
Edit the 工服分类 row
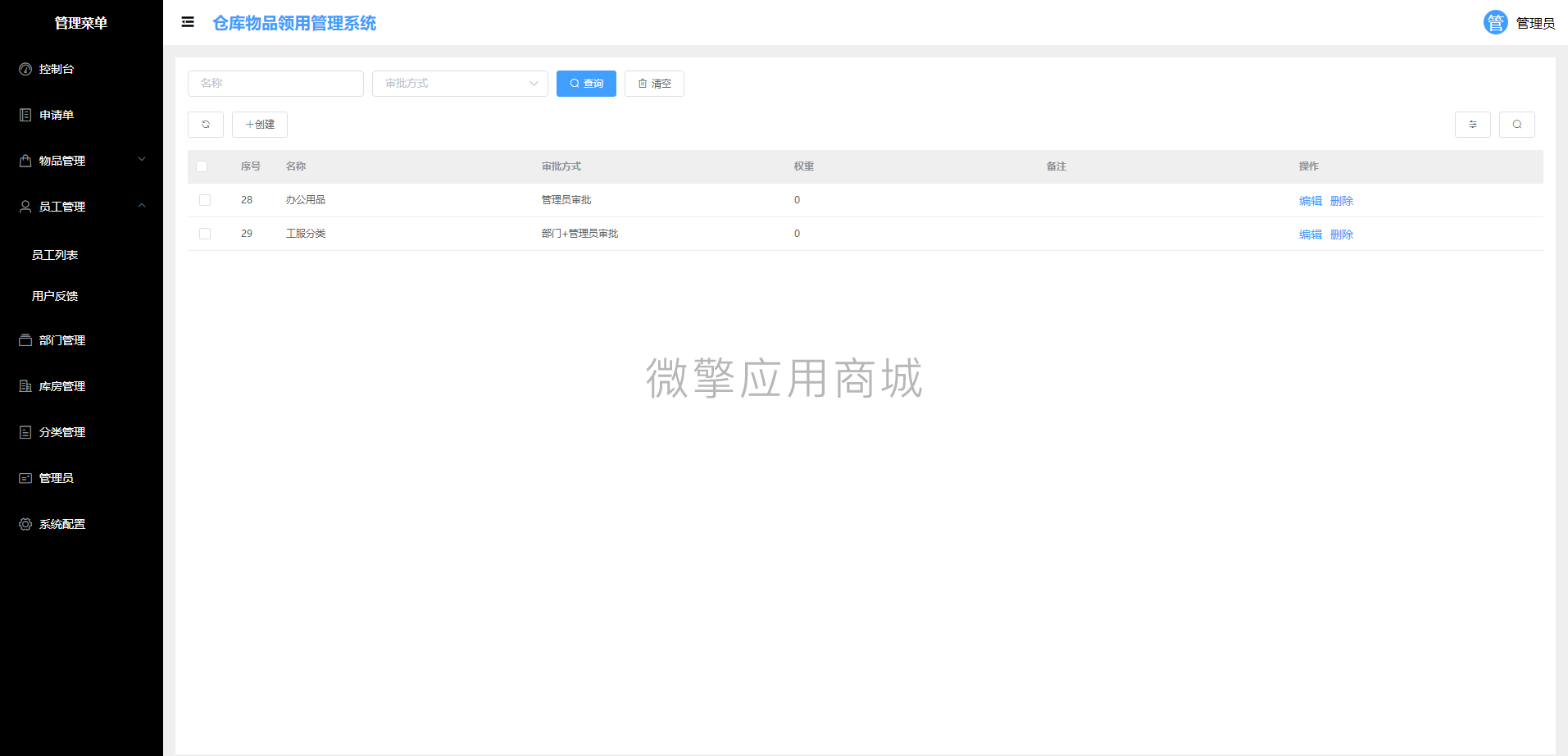[x=1310, y=235]
